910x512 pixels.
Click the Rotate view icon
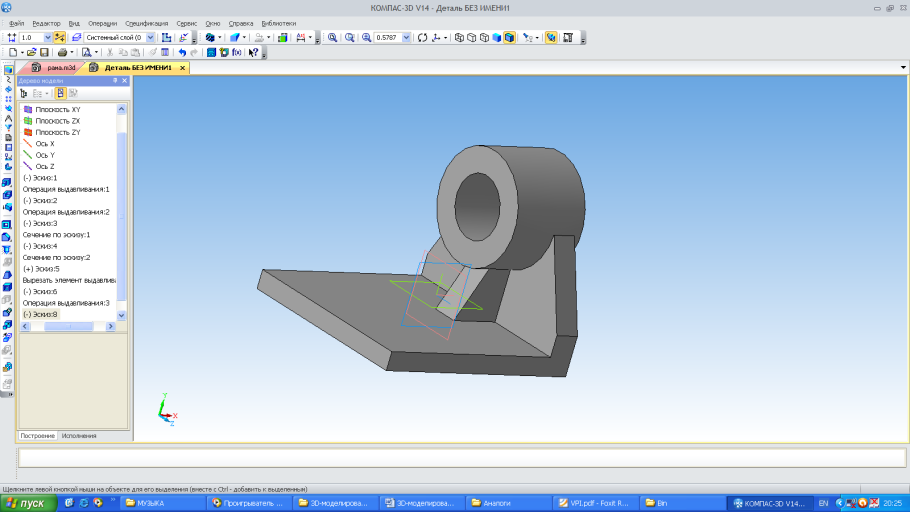[x=422, y=37]
